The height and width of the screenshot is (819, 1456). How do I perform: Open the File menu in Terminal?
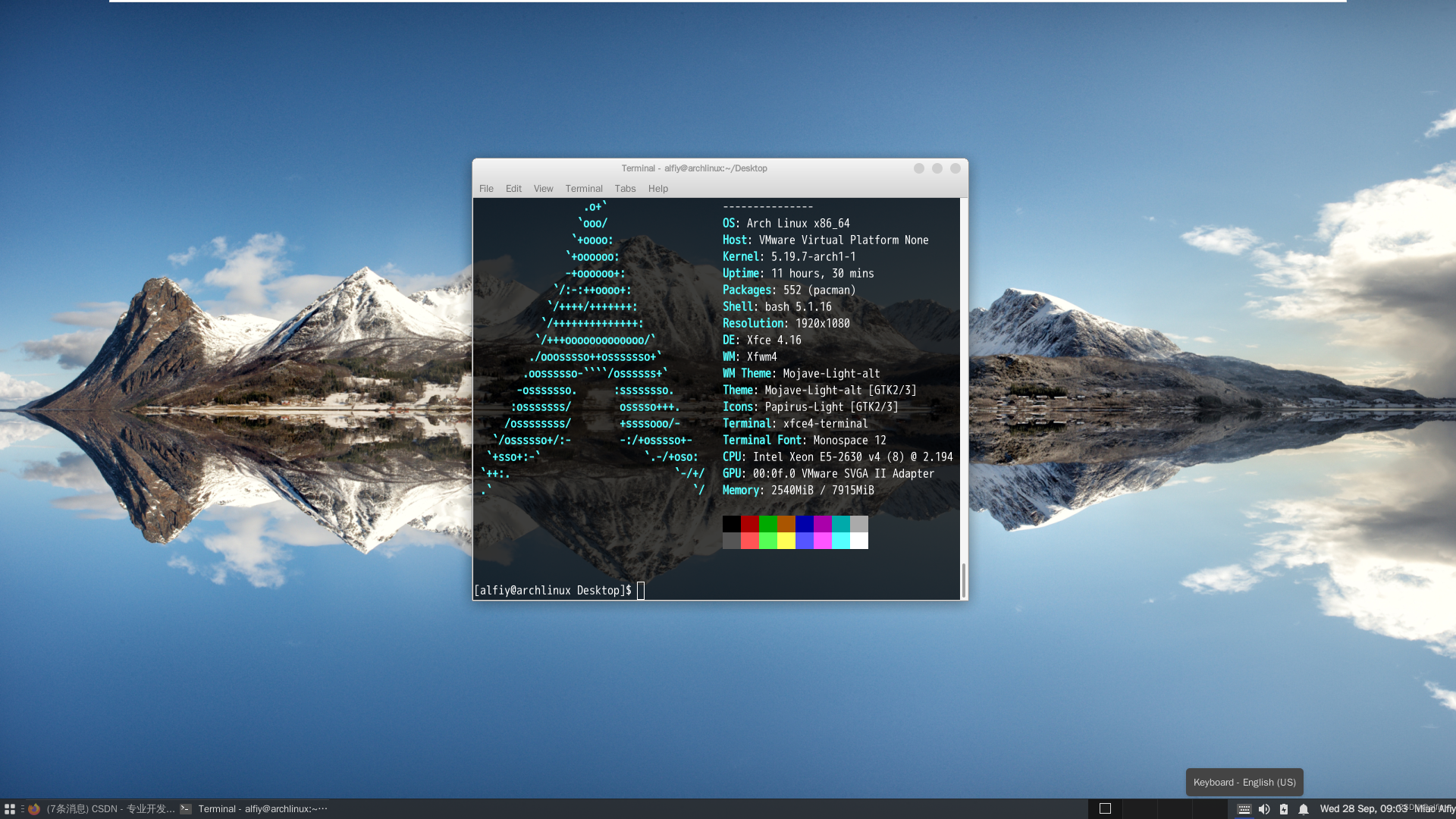point(486,188)
